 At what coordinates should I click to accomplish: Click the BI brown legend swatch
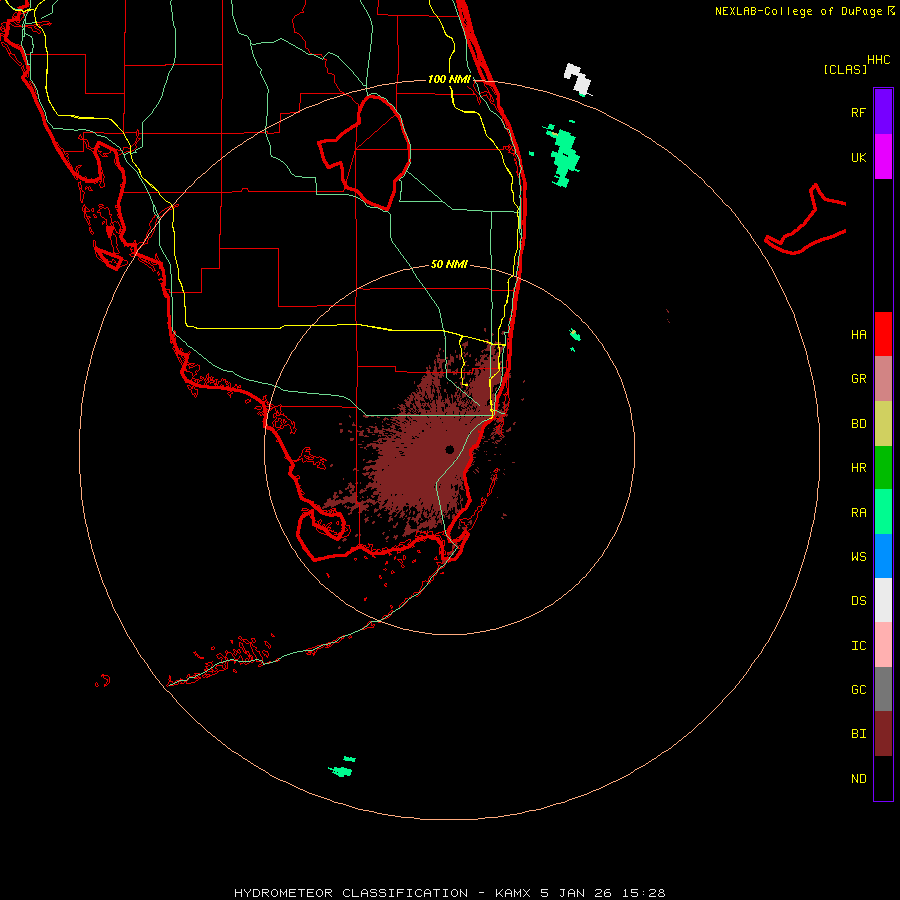pyautogui.click(x=883, y=734)
